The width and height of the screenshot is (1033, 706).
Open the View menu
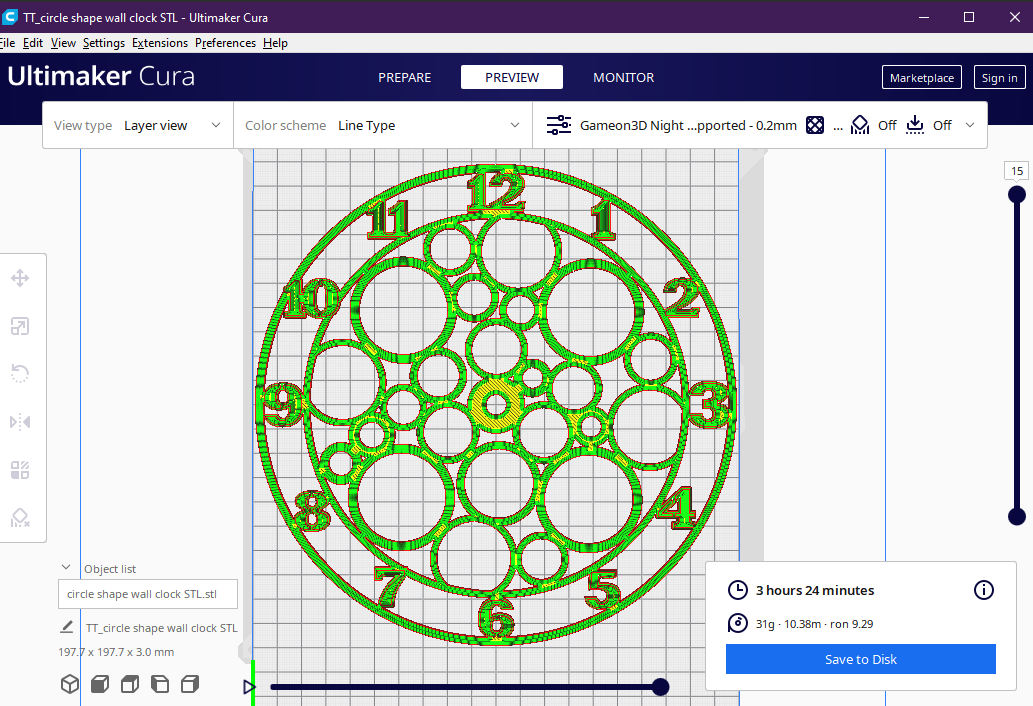(63, 43)
